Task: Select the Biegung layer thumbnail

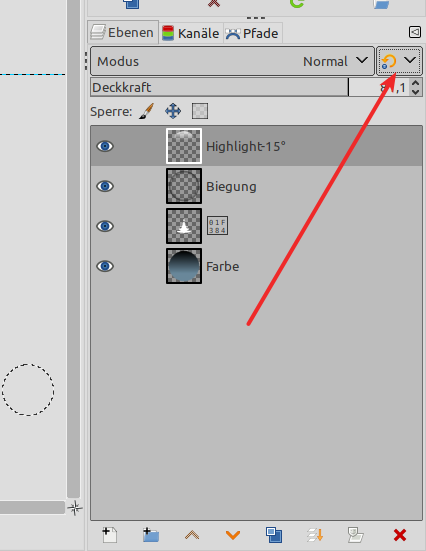Action: pyautogui.click(x=184, y=186)
